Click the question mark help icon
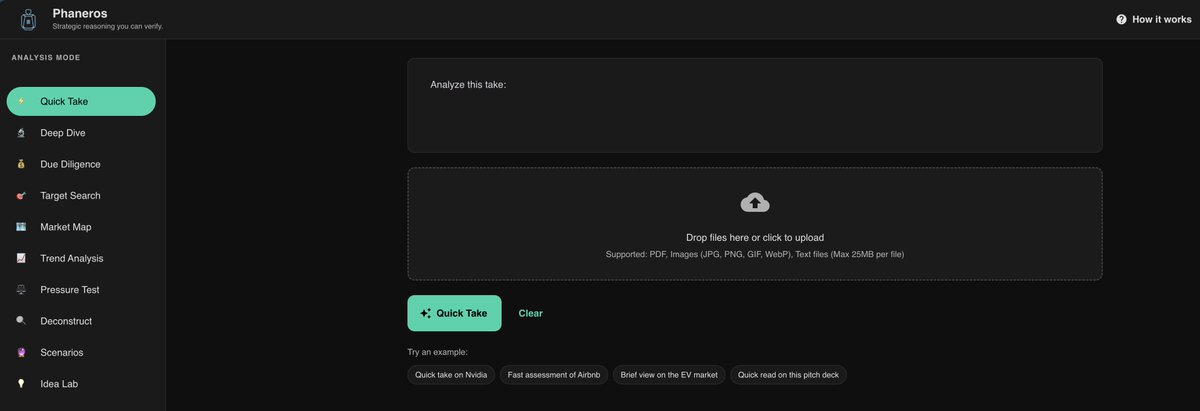The width and height of the screenshot is (1200, 411). (1121, 19)
